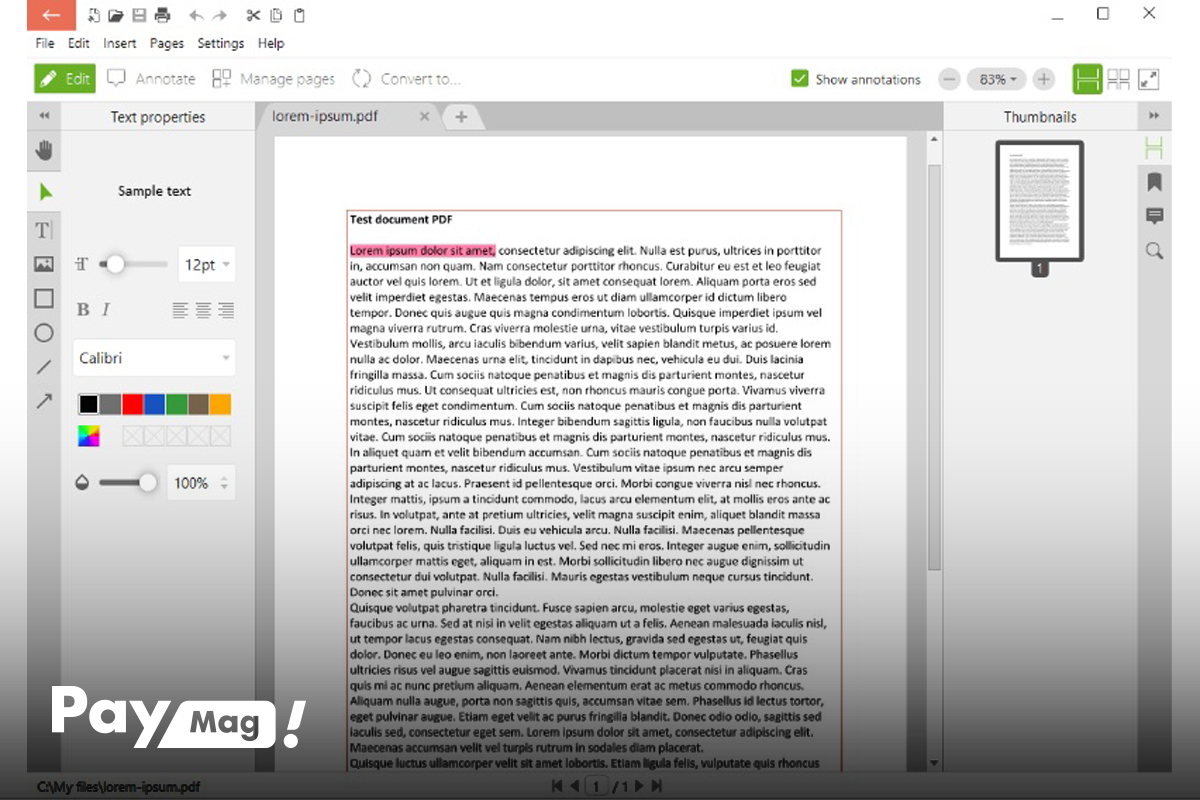Select the Text insertion tool
Image resolution: width=1200 pixels, height=800 pixels.
click(x=43, y=229)
